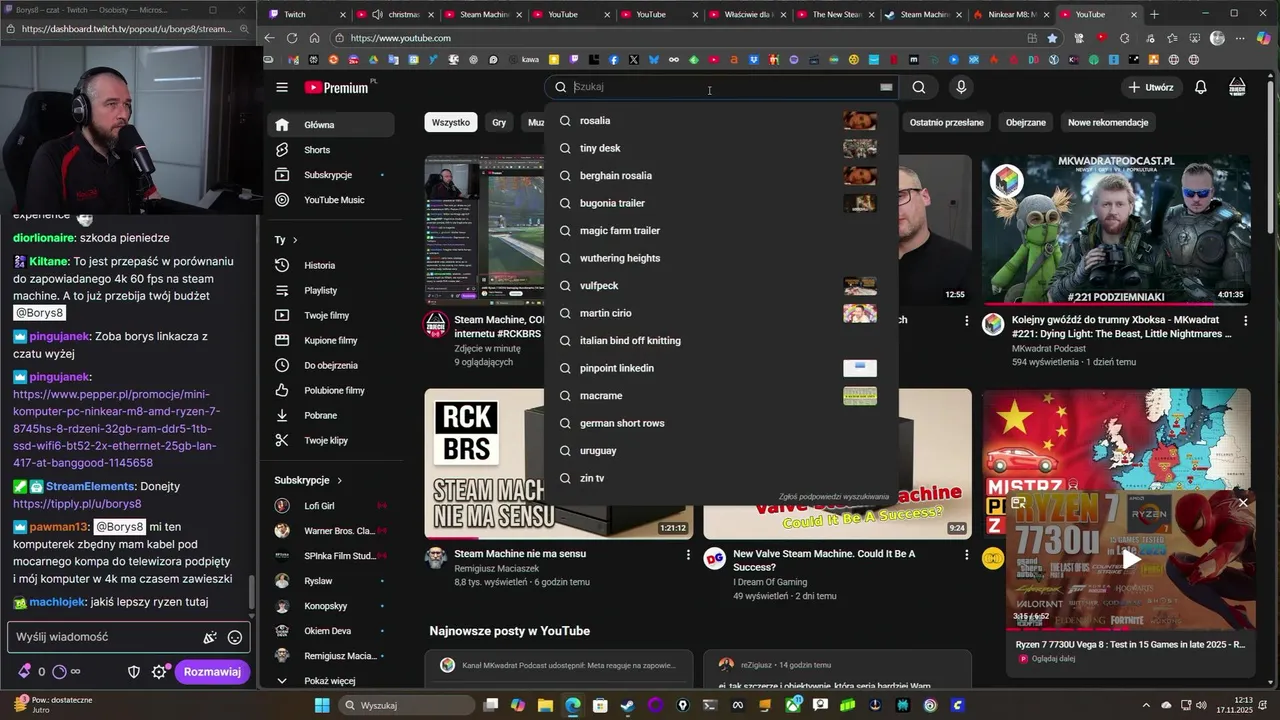Image resolution: width=1280 pixels, height=720 pixels.
Task: Click the magnifier search button beside search box
Action: tap(919, 87)
